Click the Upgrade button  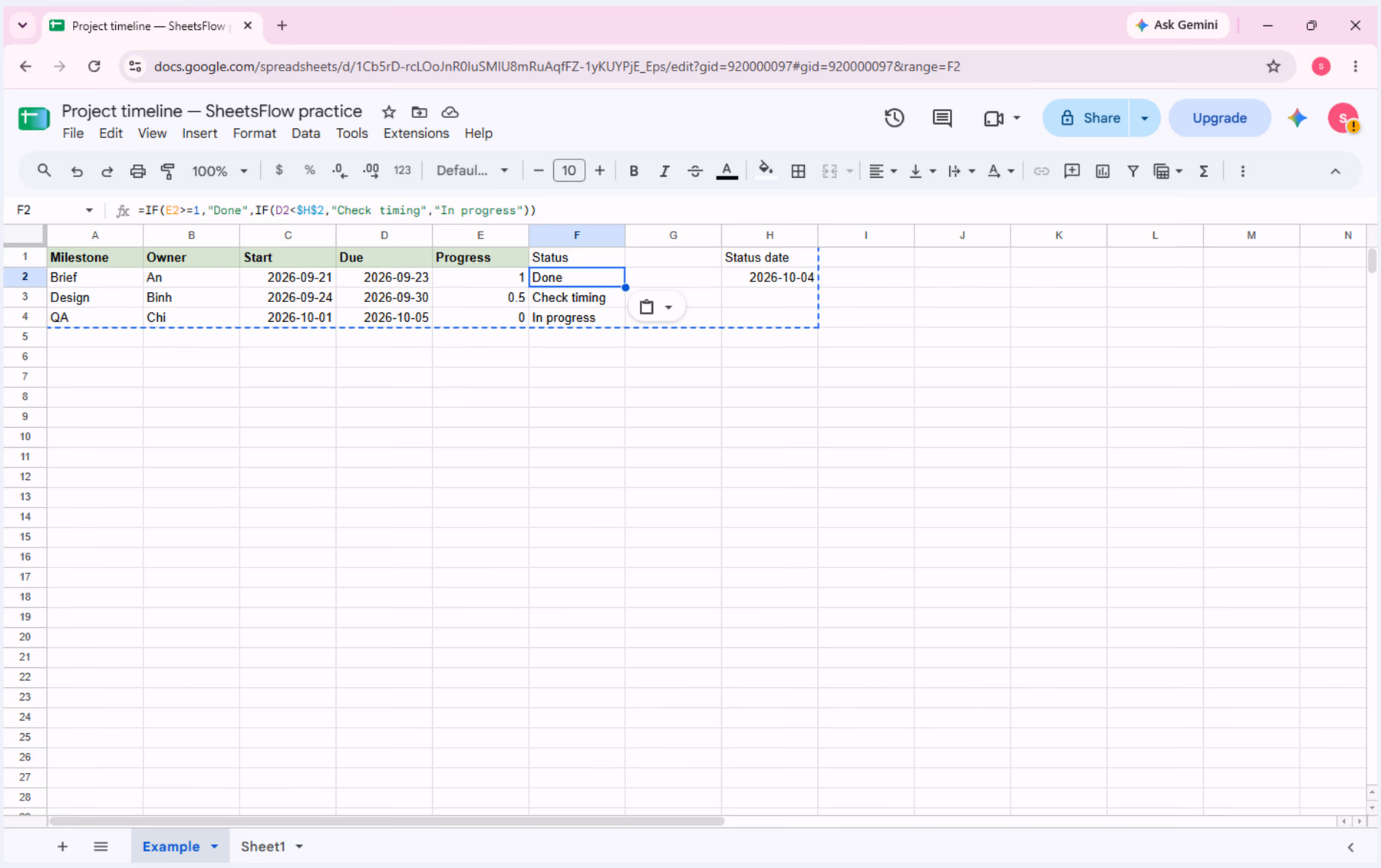pyautogui.click(x=1219, y=118)
